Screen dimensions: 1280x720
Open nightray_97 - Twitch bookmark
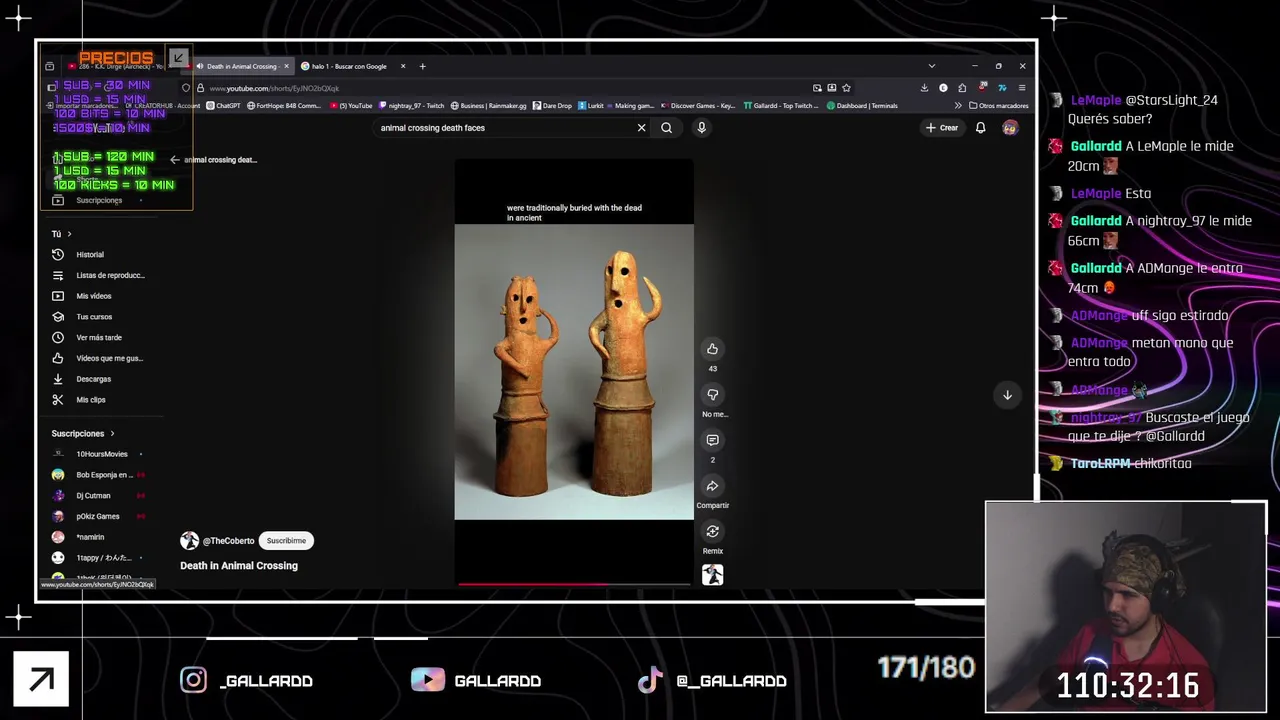tap(411, 106)
